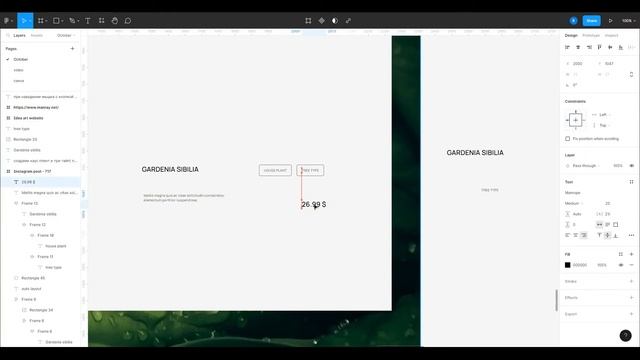
Task: Remove the fill with minus icon
Action: point(631,265)
